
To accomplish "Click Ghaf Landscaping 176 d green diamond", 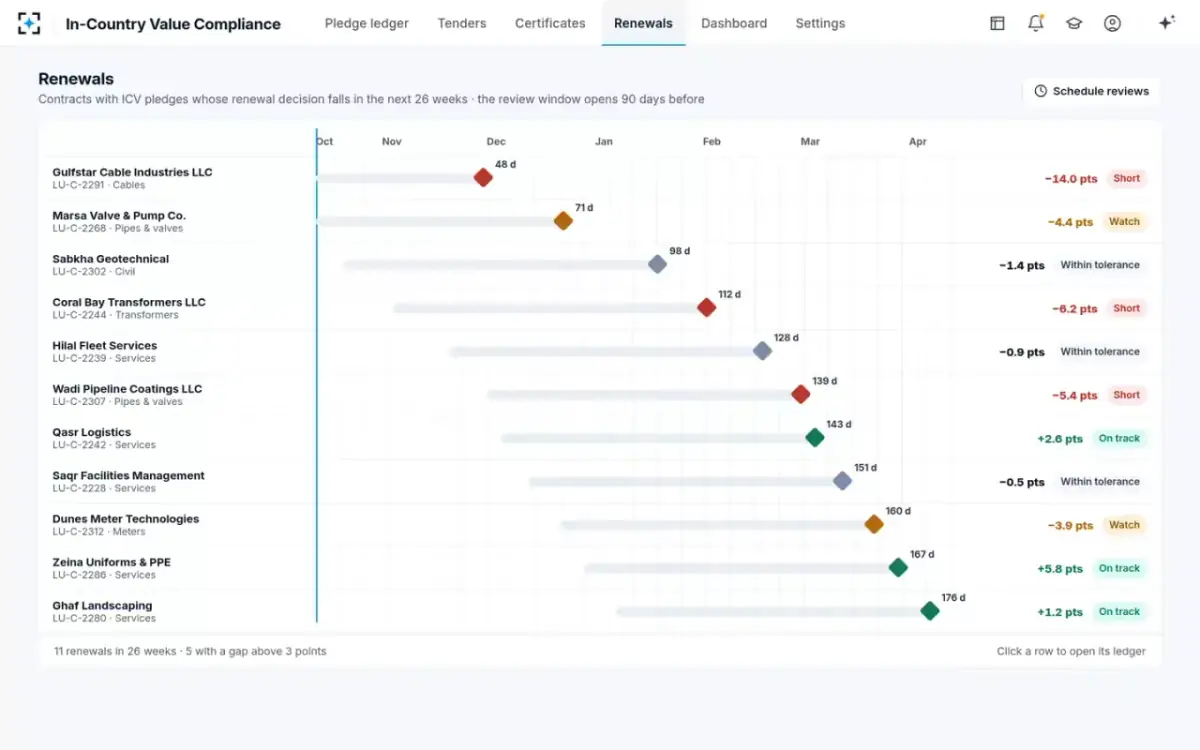I will (930, 611).
